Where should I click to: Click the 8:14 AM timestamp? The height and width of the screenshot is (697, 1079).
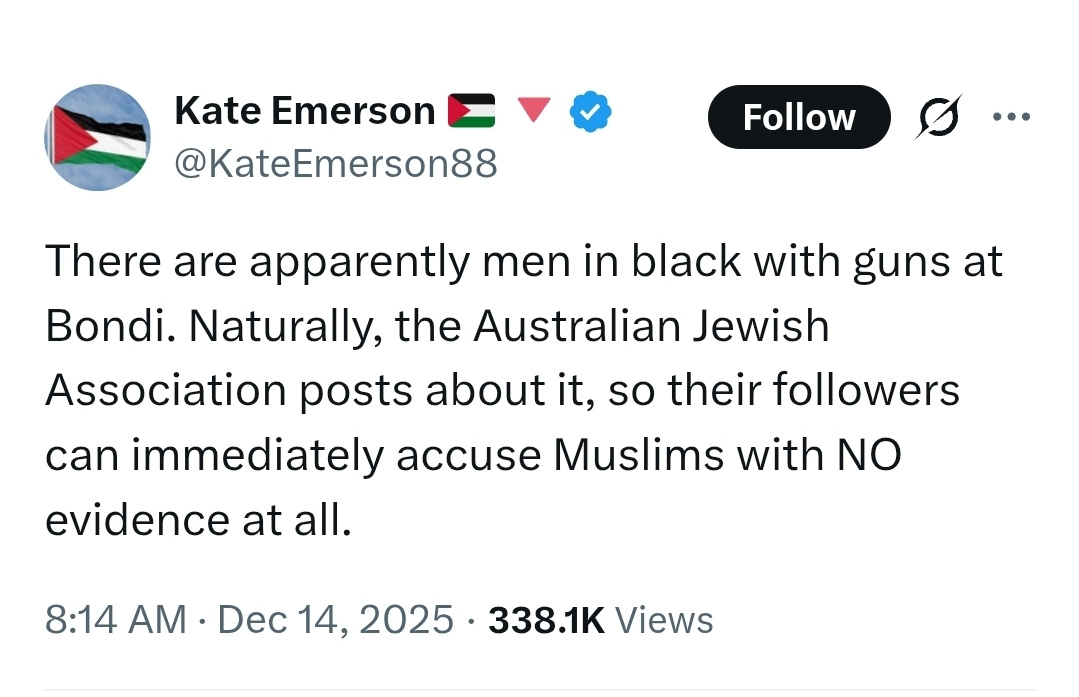point(116,620)
